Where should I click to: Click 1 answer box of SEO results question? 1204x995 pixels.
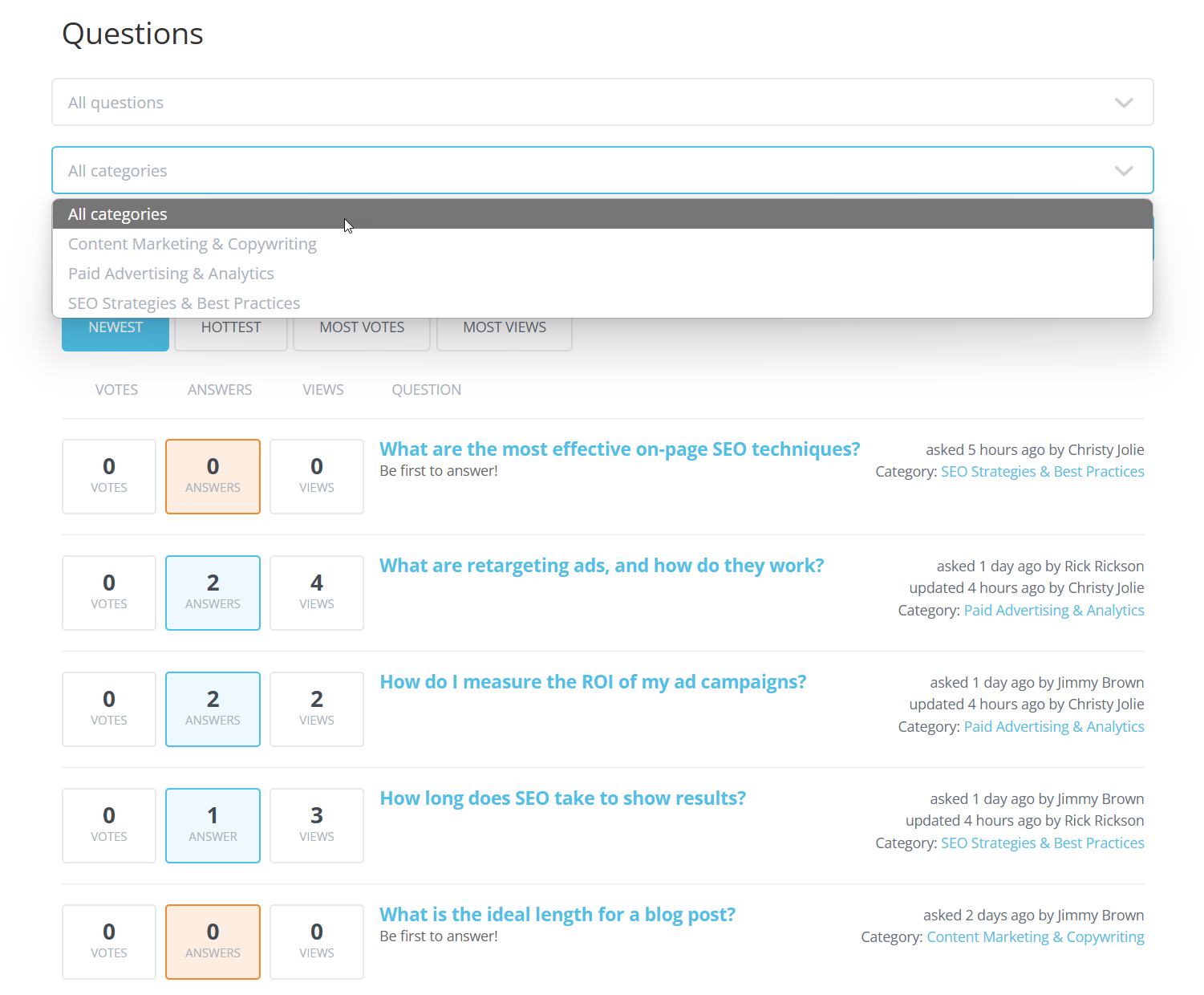click(x=213, y=826)
